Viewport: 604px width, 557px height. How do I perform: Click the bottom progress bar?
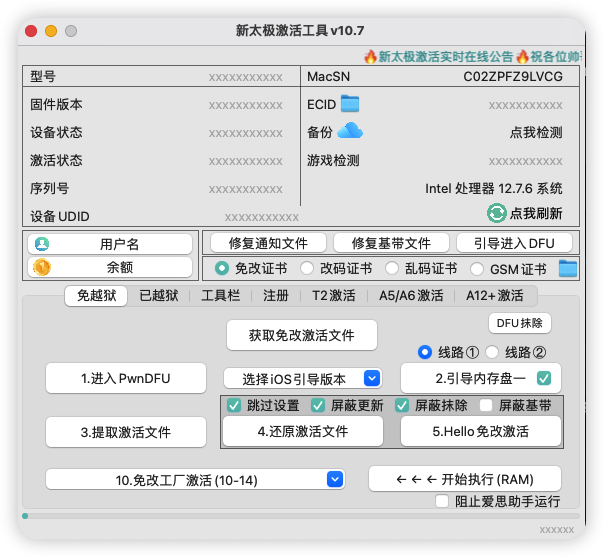301,516
